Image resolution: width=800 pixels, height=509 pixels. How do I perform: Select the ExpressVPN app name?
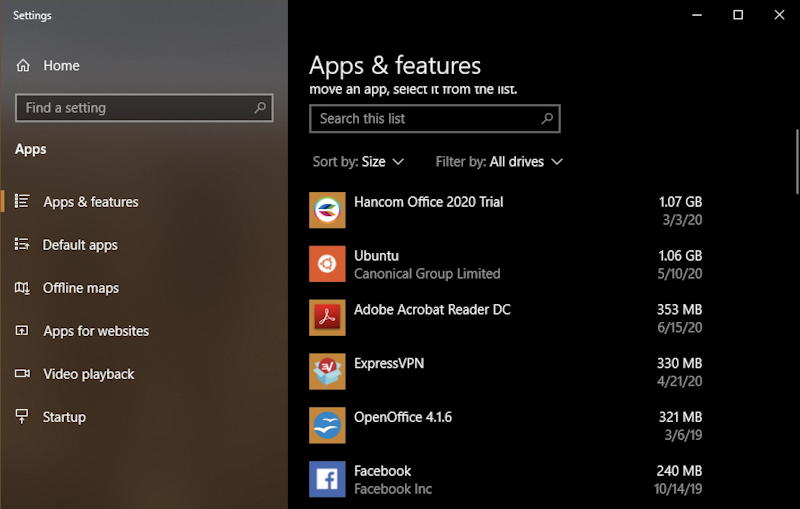pyautogui.click(x=389, y=363)
